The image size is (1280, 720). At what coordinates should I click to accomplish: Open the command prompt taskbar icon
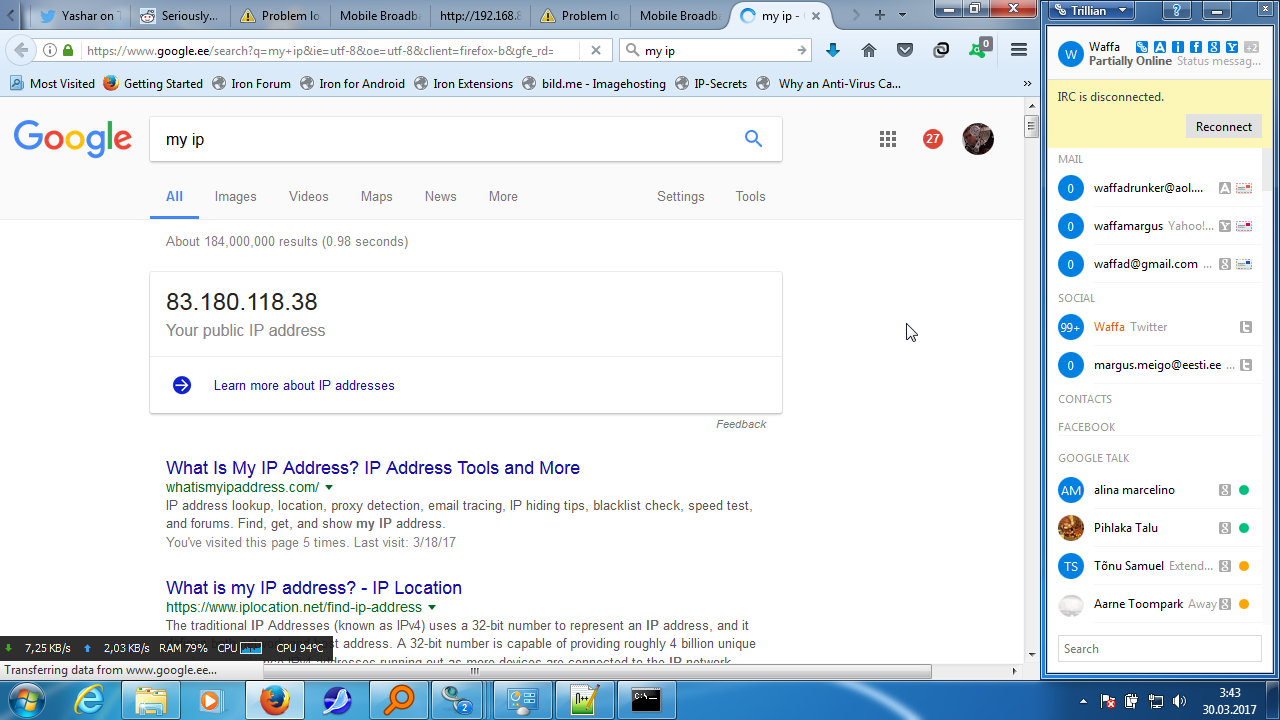[x=646, y=700]
